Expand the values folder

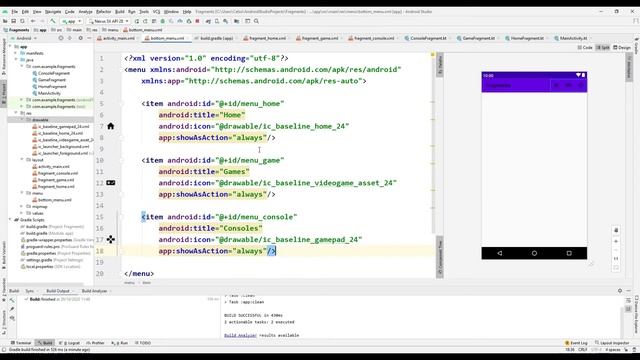pyautogui.click(x=22, y=213)
